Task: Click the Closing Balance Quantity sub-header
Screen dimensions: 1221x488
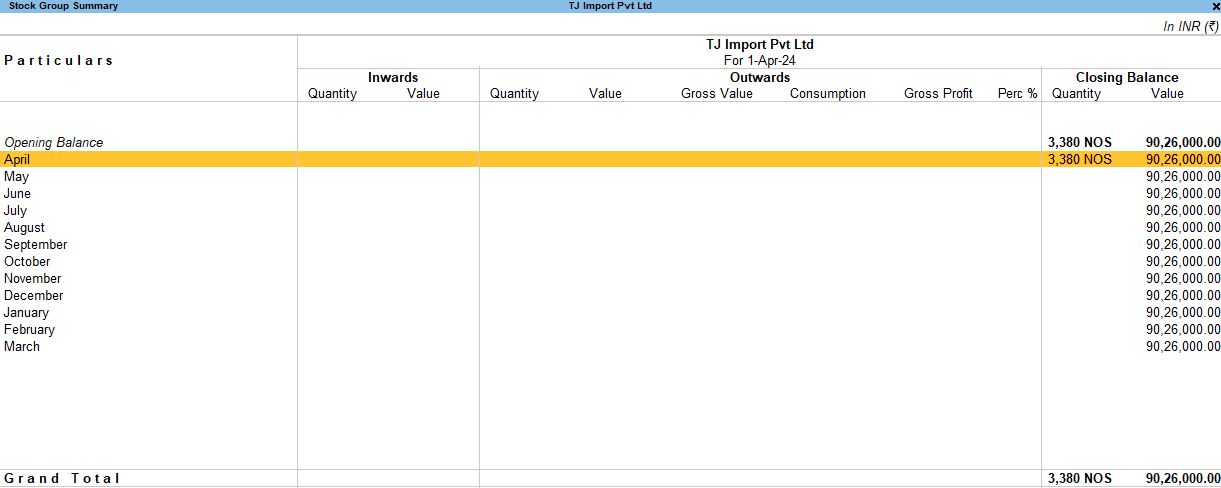Action: (1076, 93)
